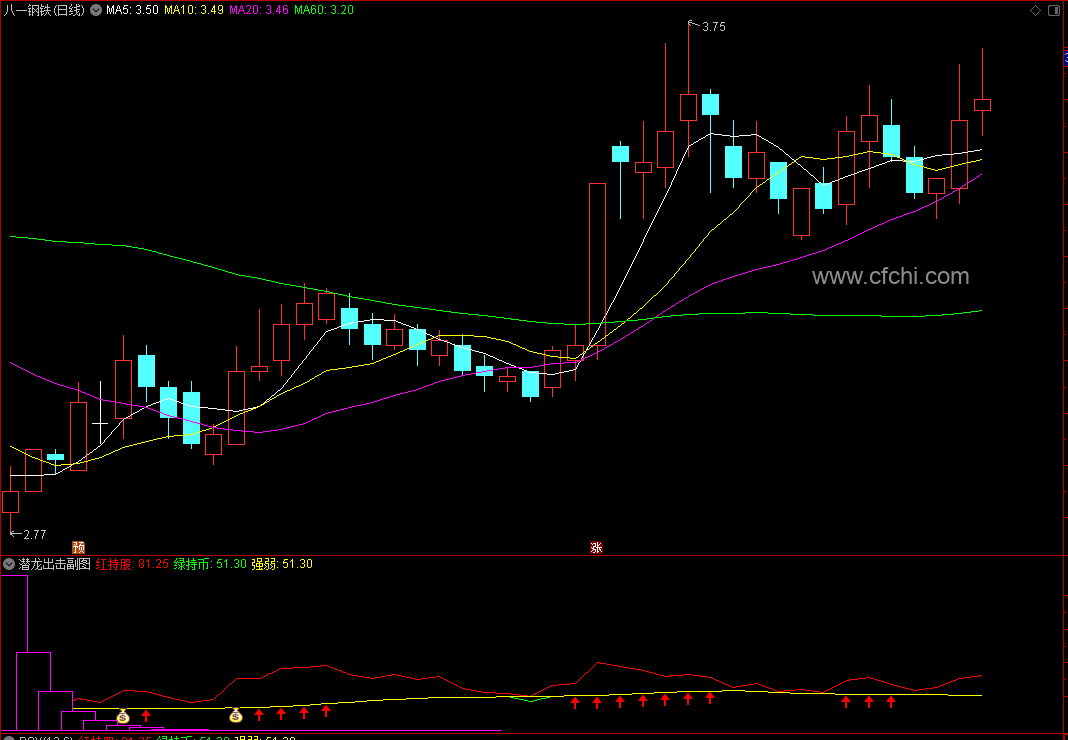Click the 绿持币: 51.30 value label
Viewport: 1068px width, 740px height.
(x=210, y=564)
